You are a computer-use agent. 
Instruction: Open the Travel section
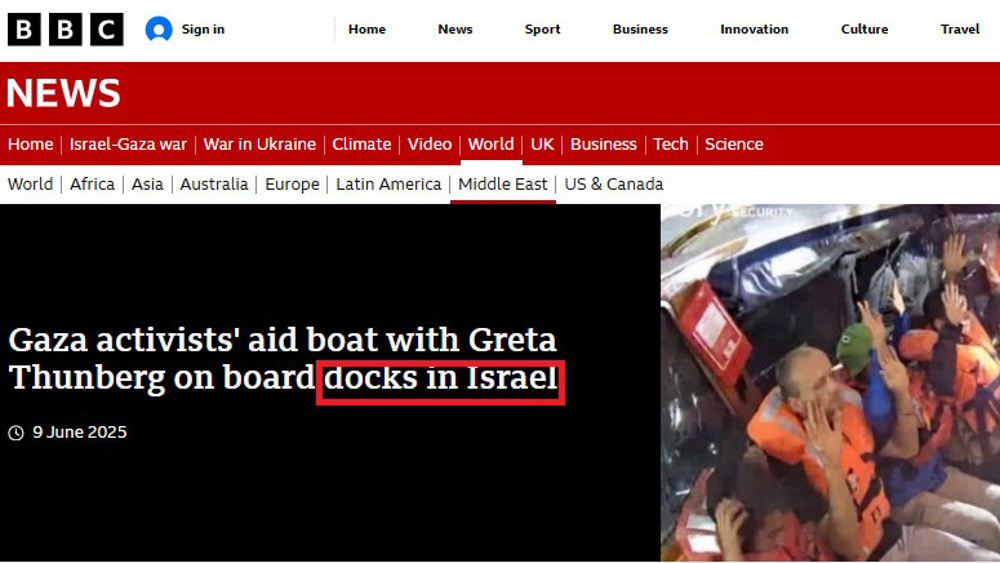[x=960, y=29]
